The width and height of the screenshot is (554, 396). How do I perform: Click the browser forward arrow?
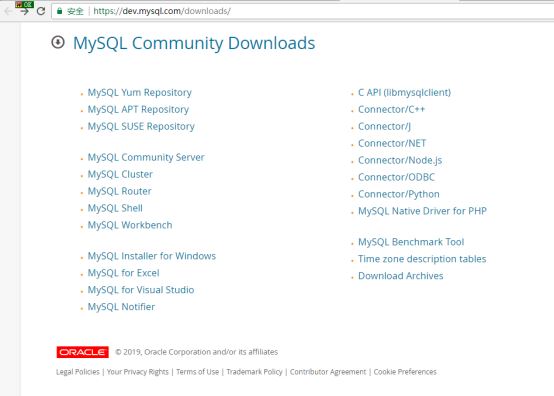[x=24, y=11]
